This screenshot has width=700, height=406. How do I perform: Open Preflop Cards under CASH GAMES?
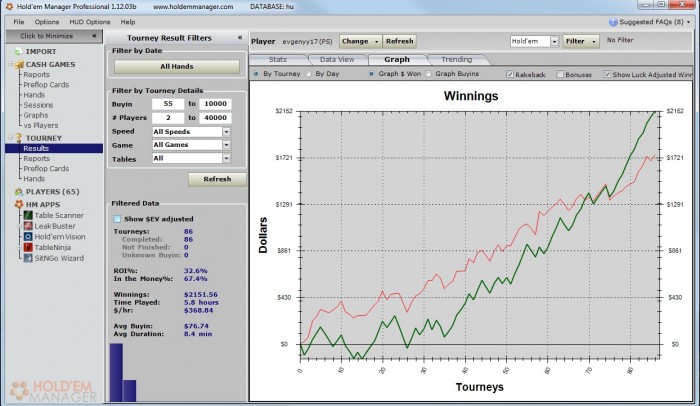click(46, 85)
